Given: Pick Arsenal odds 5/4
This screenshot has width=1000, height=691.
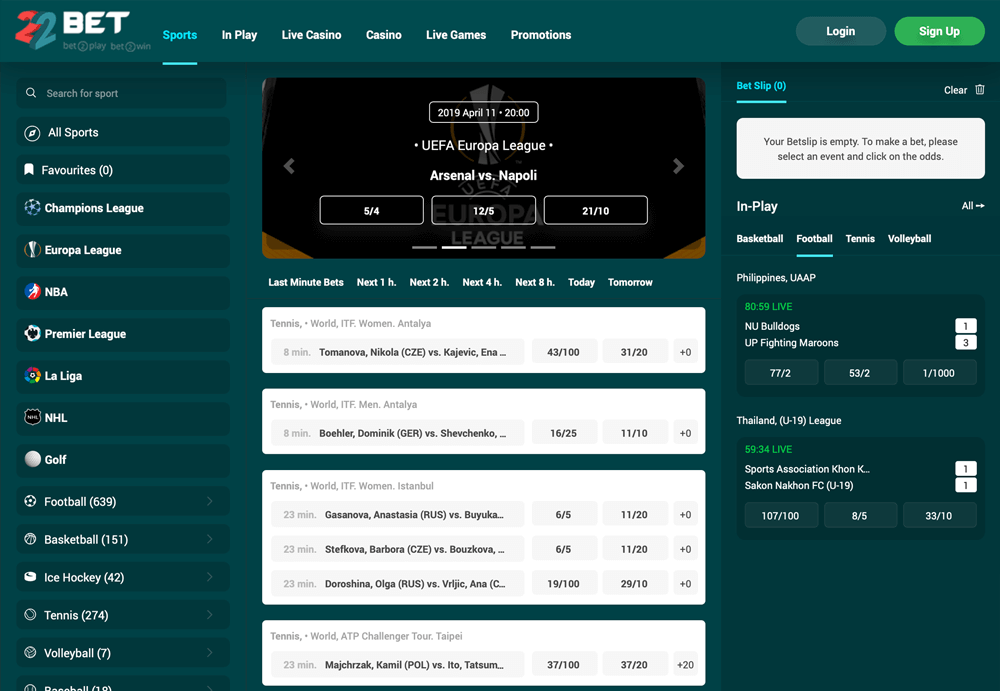Looking at the screenshot, I should click(x=371, y=211).
